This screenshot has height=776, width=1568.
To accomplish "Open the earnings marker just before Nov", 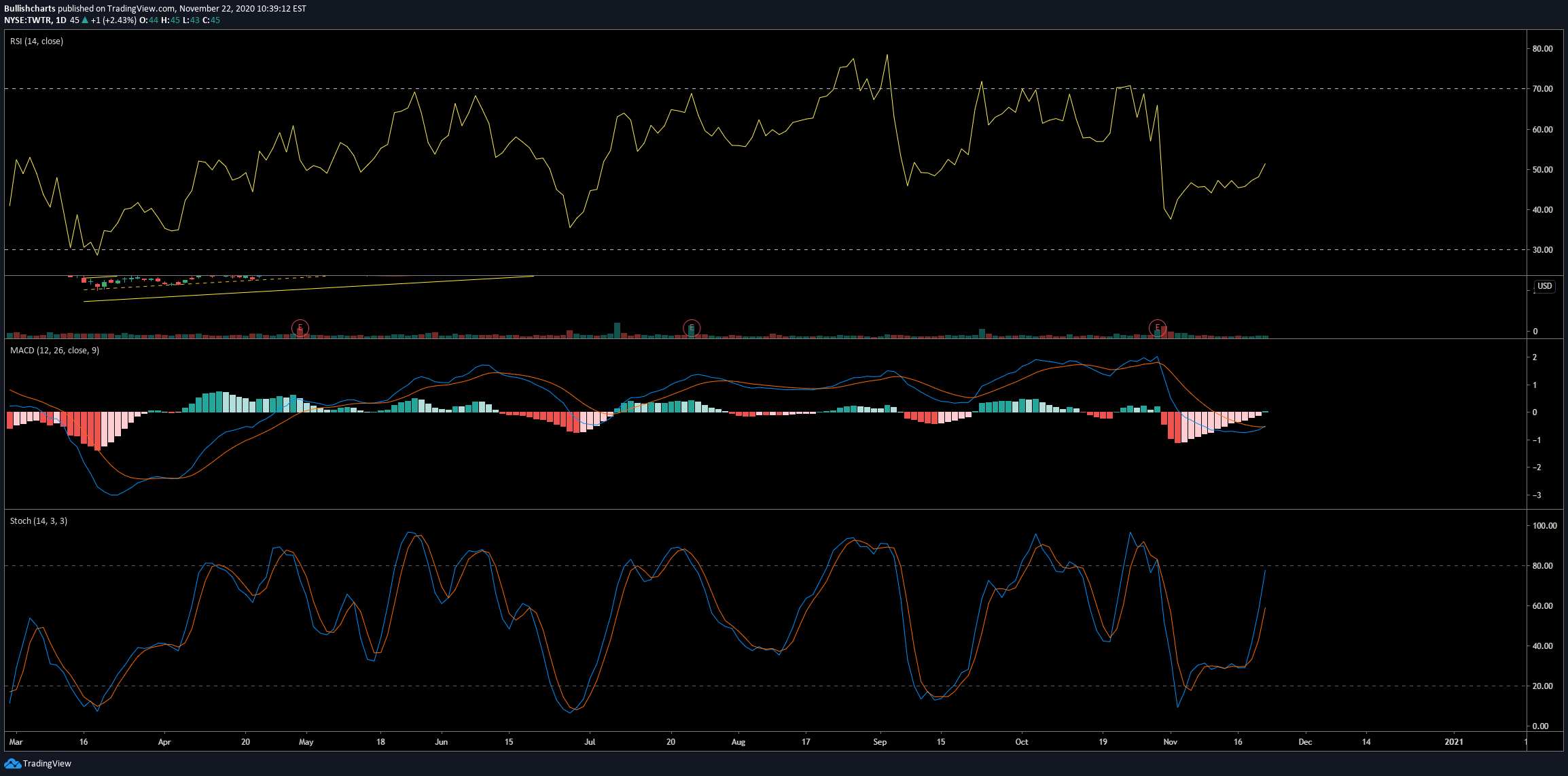I will 1158,328.
